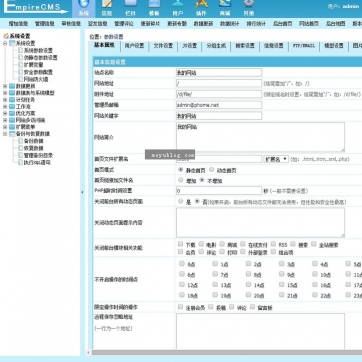This screenshot has width=362, height=362.
Task: Click the sidebar collapse arrow handle
Action: (x=82, y=192)
